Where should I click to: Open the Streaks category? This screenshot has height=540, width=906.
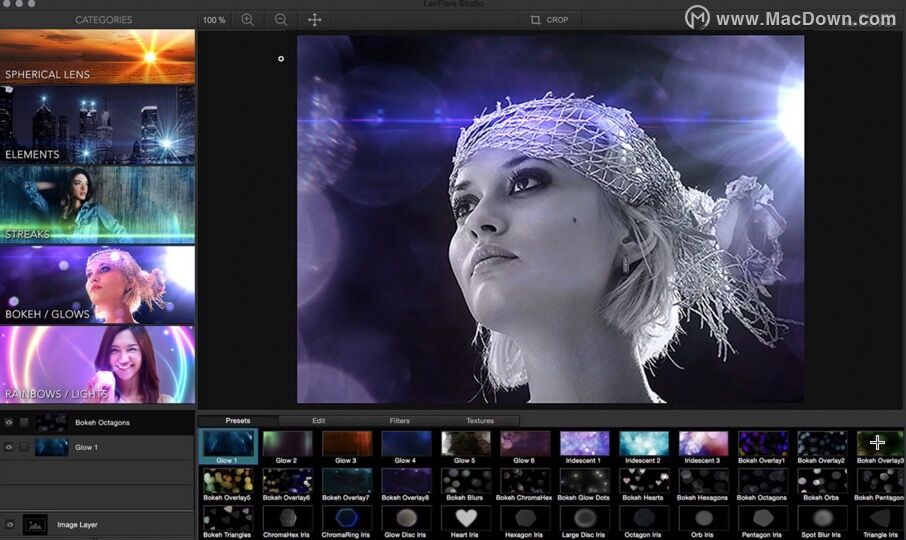(x=97, y=204)
